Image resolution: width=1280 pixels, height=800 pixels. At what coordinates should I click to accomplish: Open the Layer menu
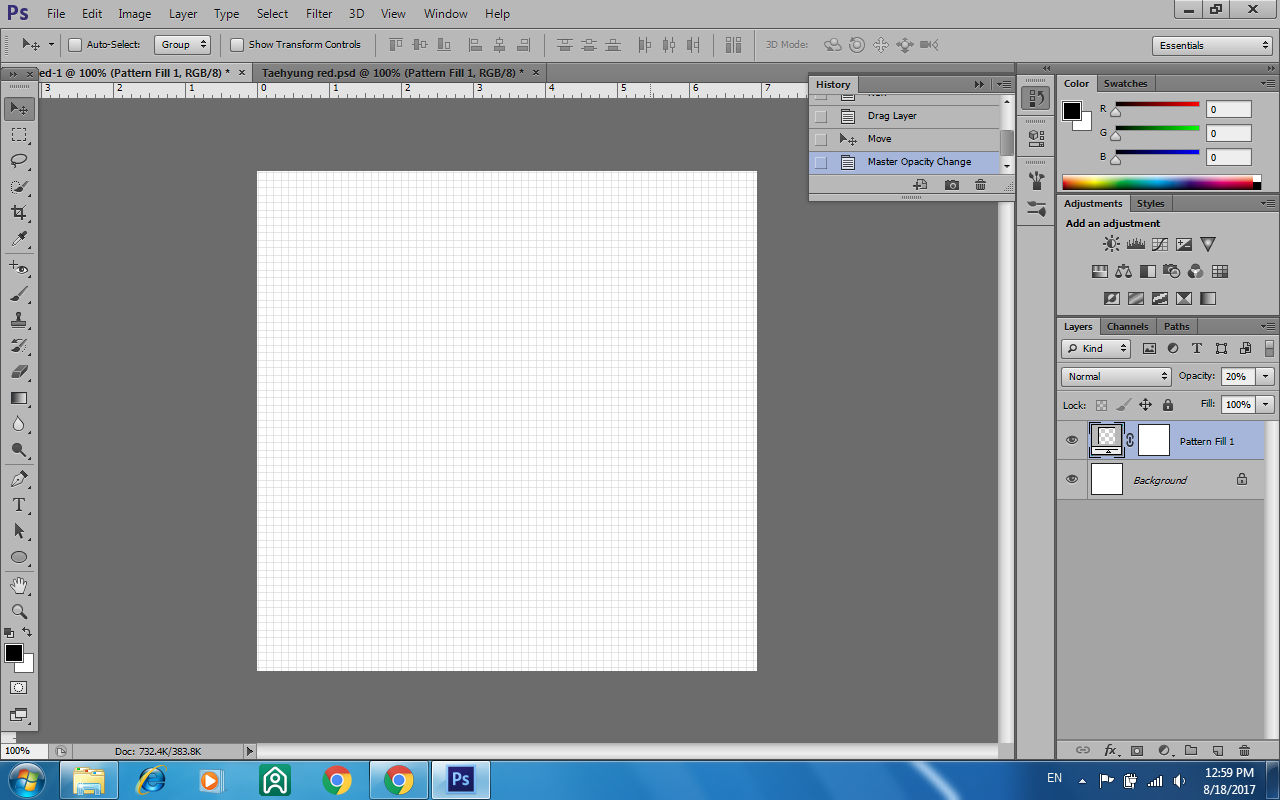(x=183, y=14)
